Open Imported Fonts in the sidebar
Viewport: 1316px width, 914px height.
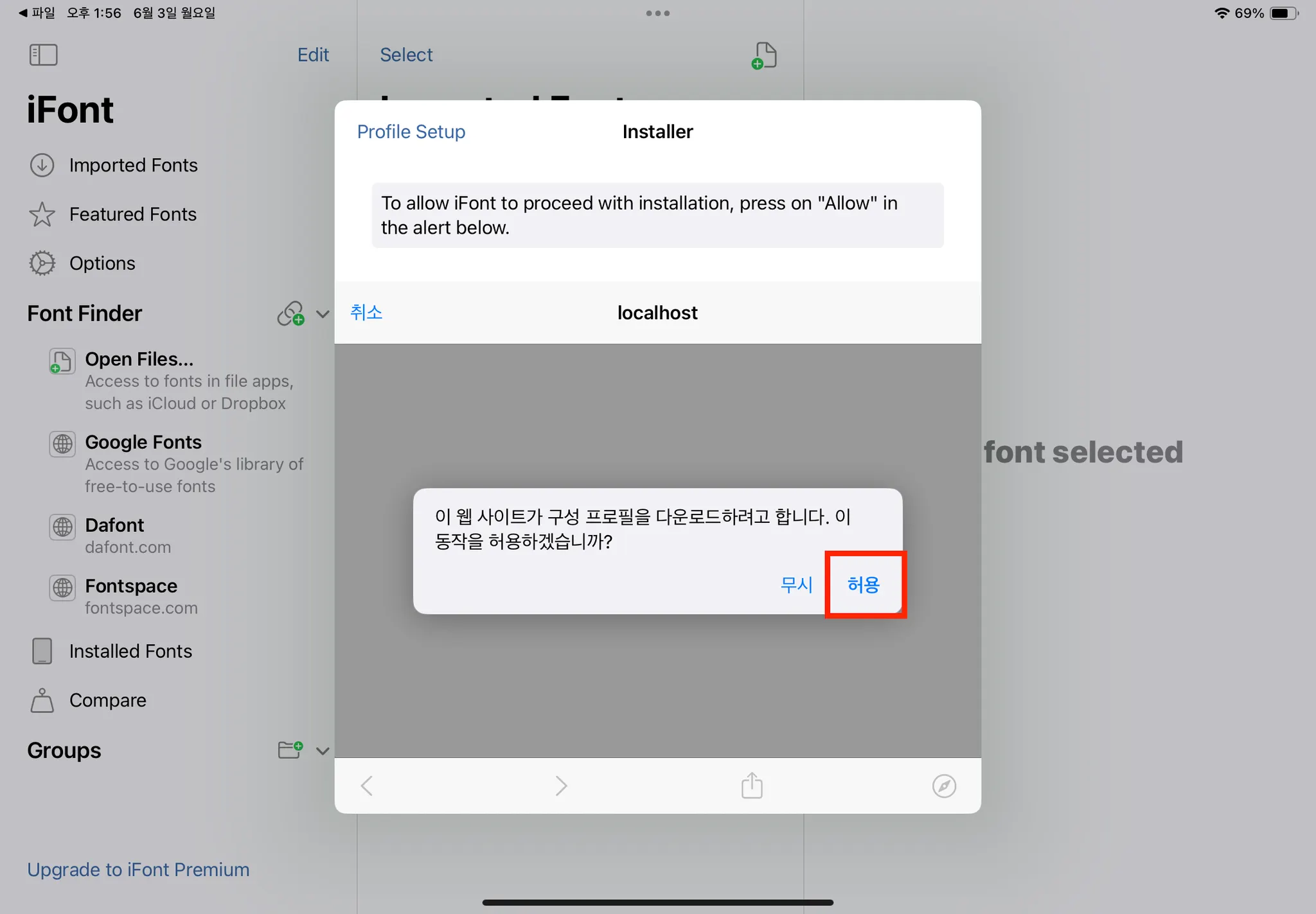(133, 165)
